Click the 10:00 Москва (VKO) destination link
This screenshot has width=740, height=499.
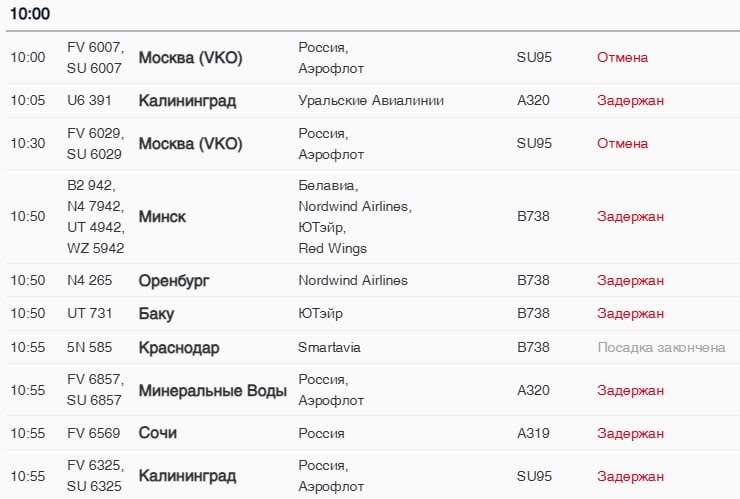(x=190, y=58)
